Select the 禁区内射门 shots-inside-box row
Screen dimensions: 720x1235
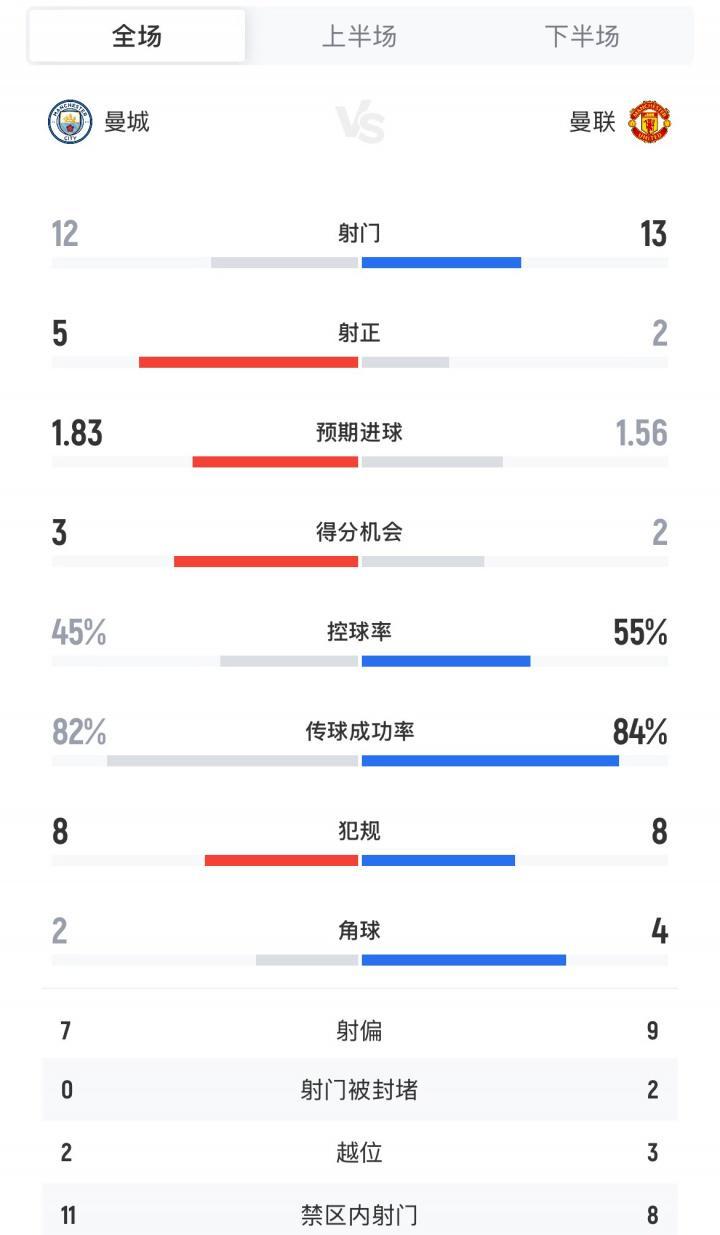359,1215
